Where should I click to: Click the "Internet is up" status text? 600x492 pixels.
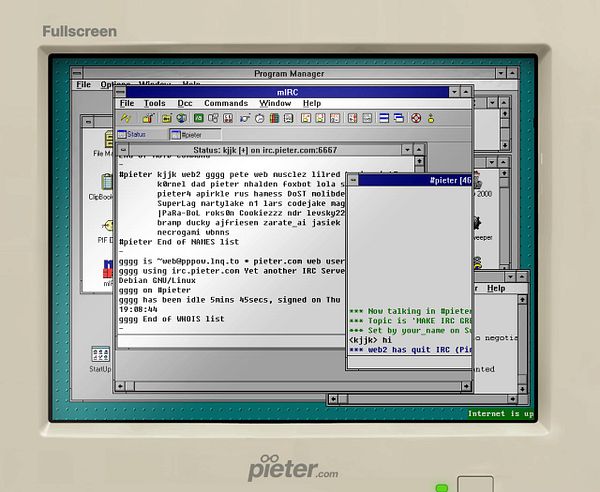pyautogui.click(x=501, y=414)
